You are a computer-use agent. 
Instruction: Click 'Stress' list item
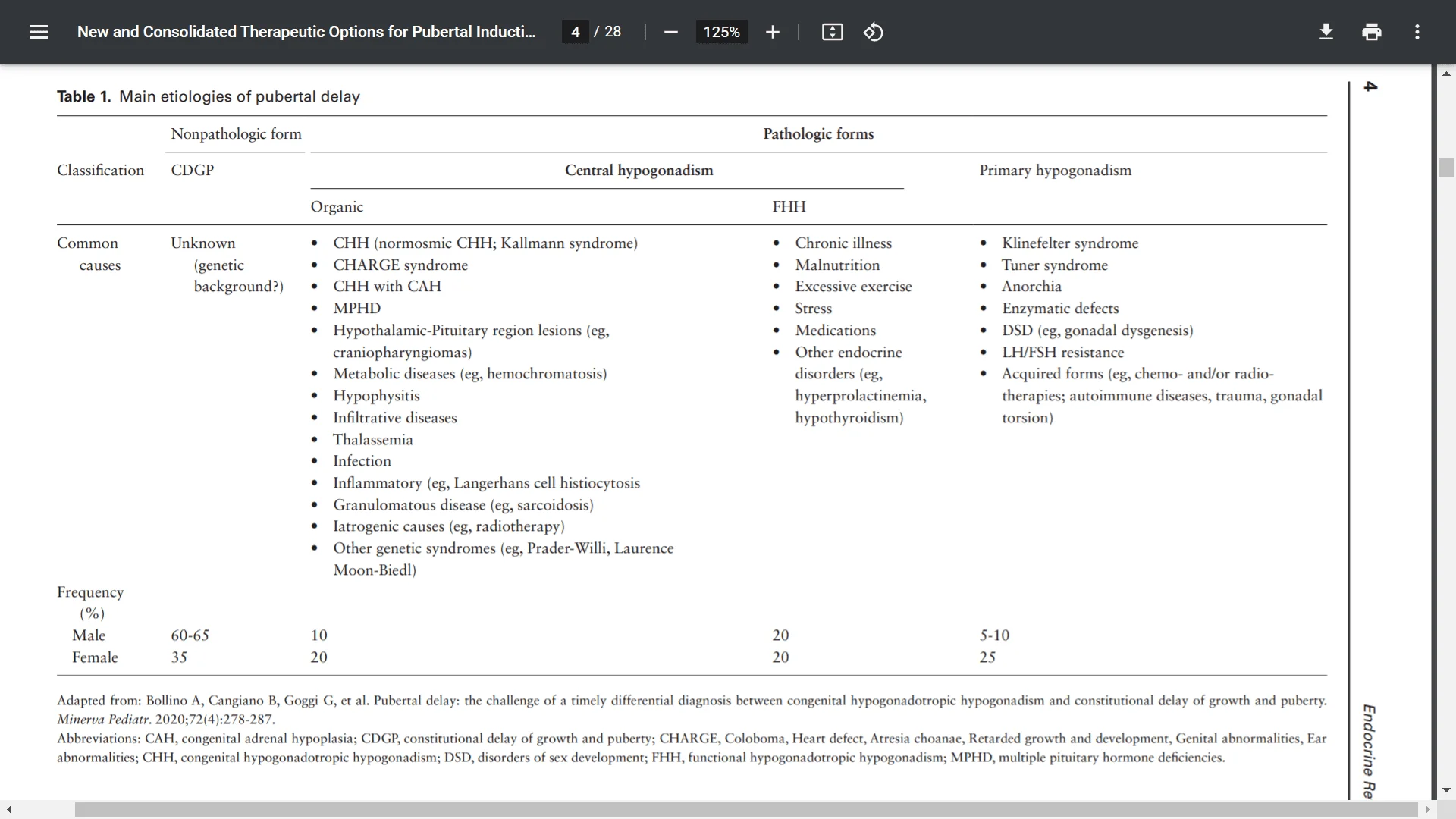tap(813, 309)
